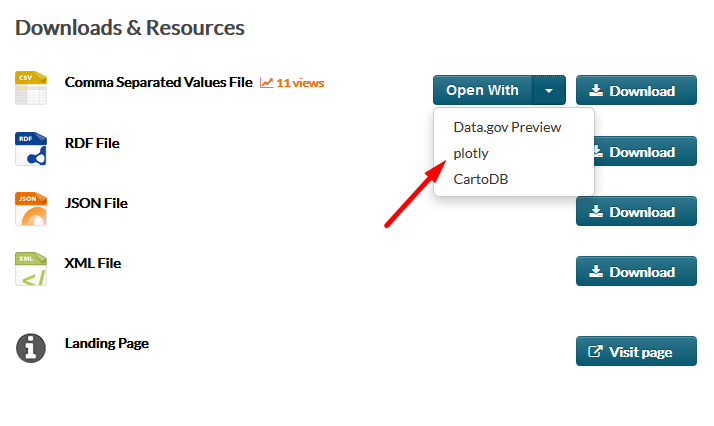Select plotly from the Open With menu
This screenshot has height=426, width=714.
[471, 153]
